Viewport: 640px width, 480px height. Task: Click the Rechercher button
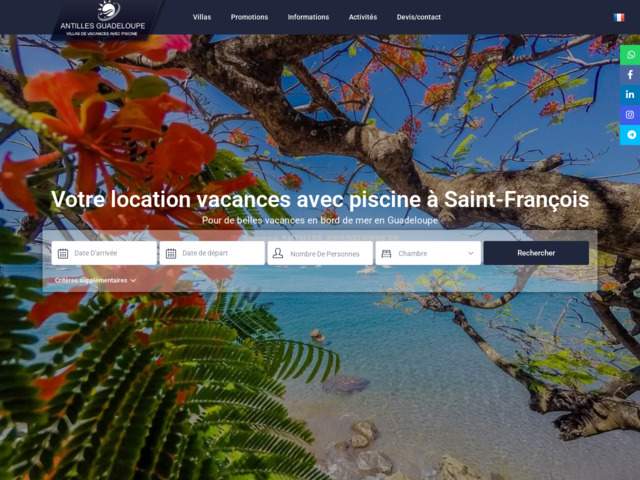[536, 253]
